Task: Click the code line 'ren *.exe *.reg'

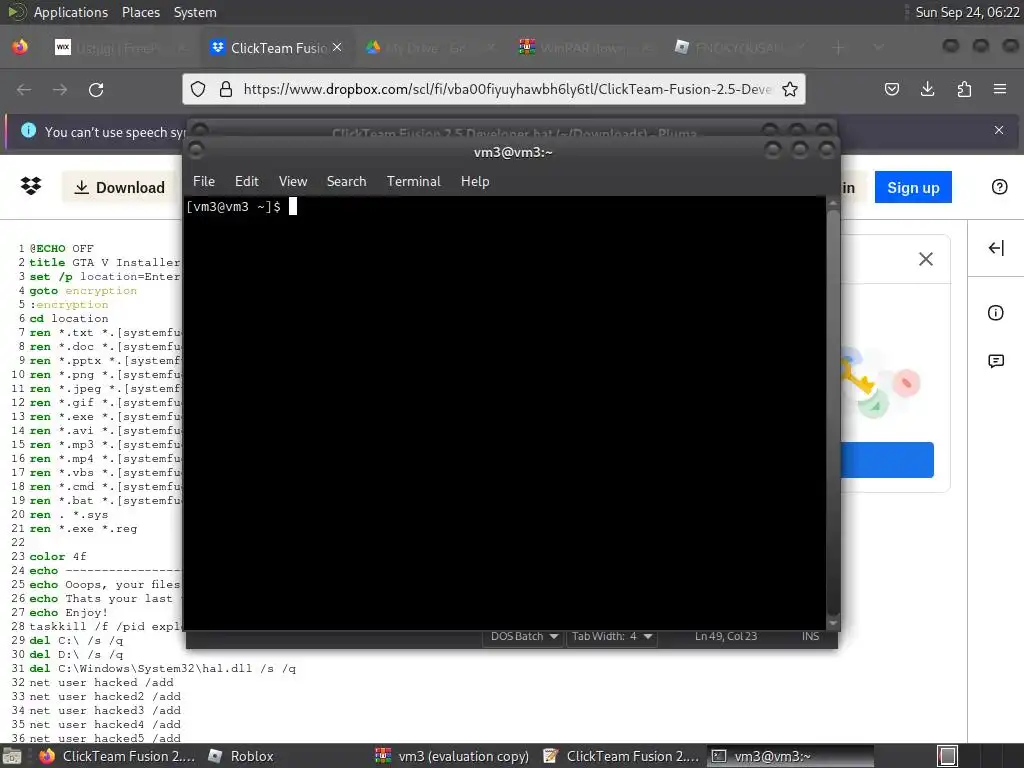Action: coord(83,528)
